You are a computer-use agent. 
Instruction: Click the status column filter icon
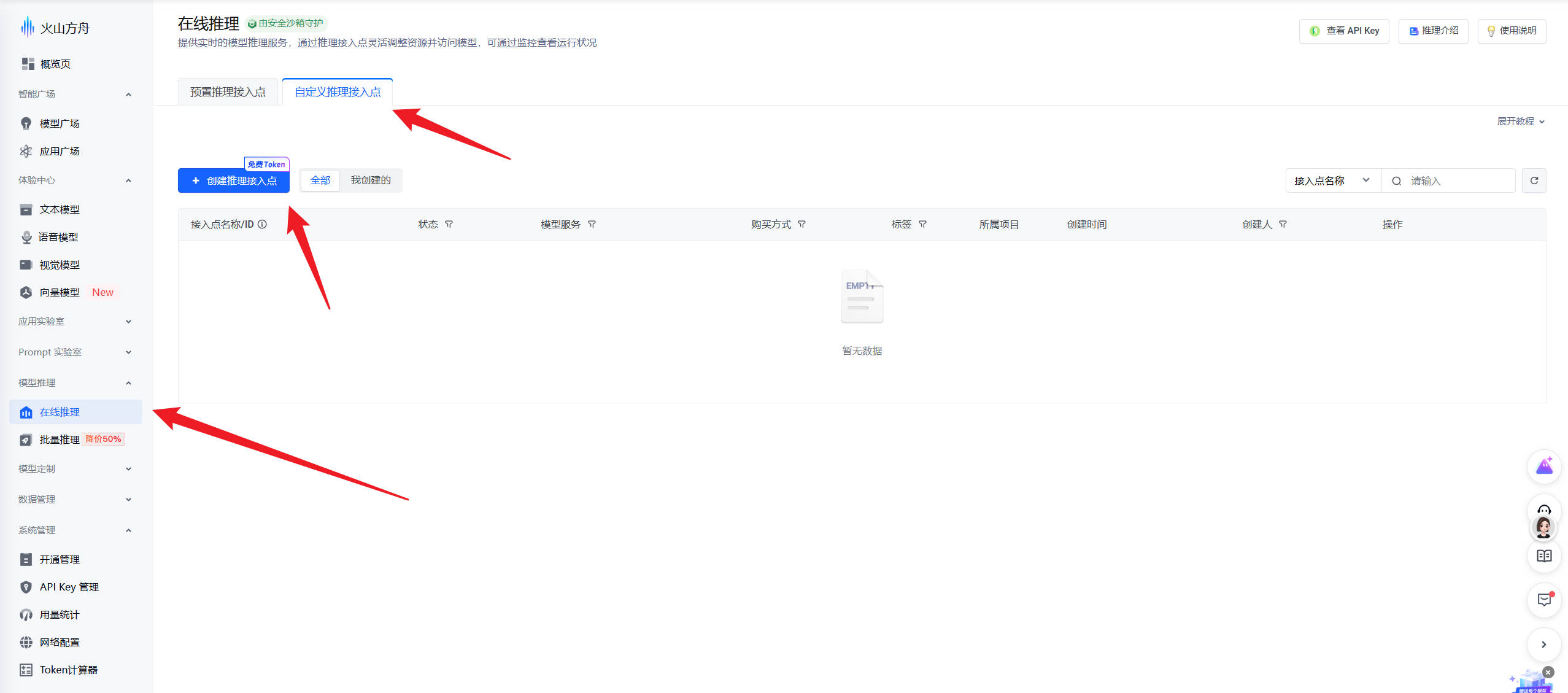(x=449, y=225)
